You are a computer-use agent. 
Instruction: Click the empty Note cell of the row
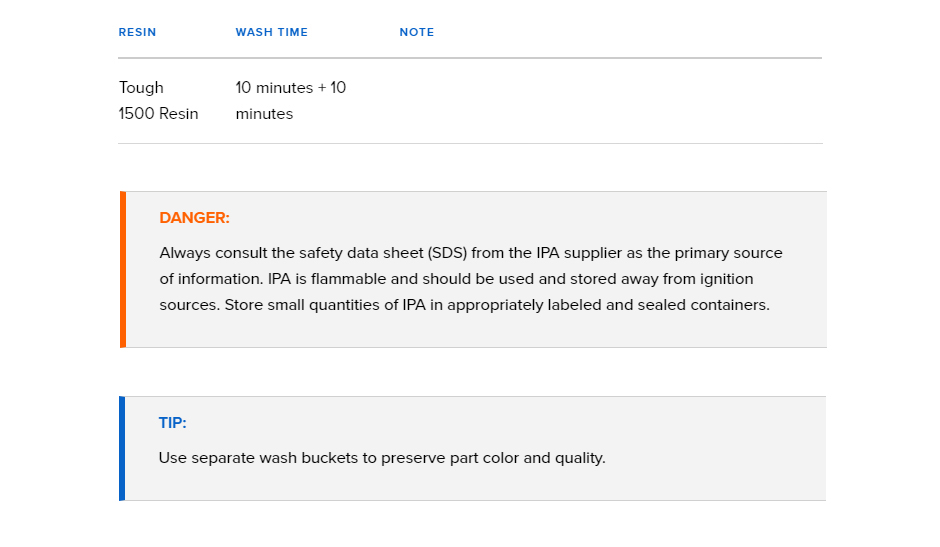(610, 101)
